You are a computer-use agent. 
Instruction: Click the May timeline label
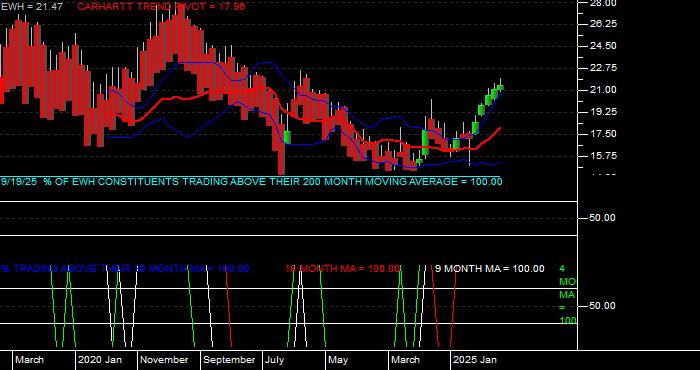pyautogui.click(x=338, y=360)
